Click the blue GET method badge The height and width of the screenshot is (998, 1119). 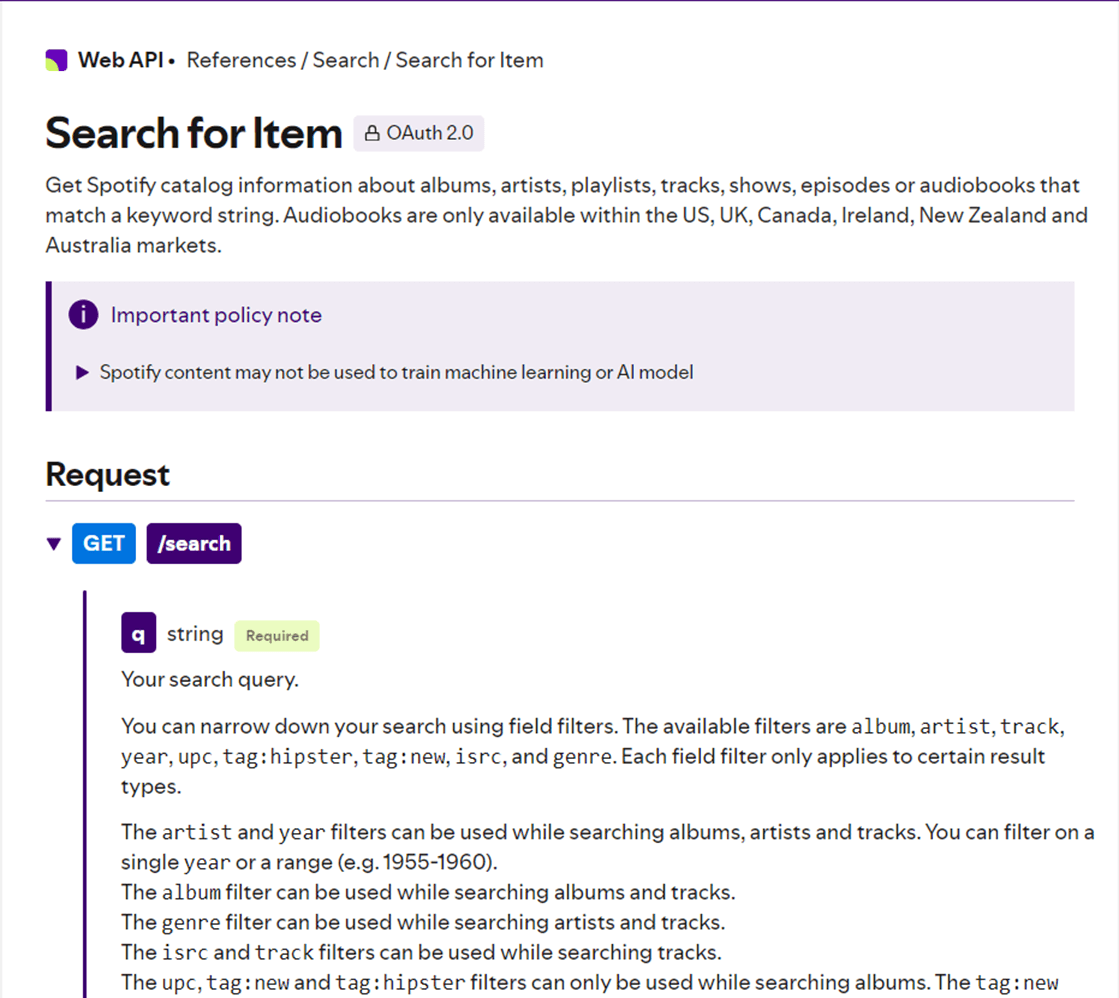click(x=103, y=543)
